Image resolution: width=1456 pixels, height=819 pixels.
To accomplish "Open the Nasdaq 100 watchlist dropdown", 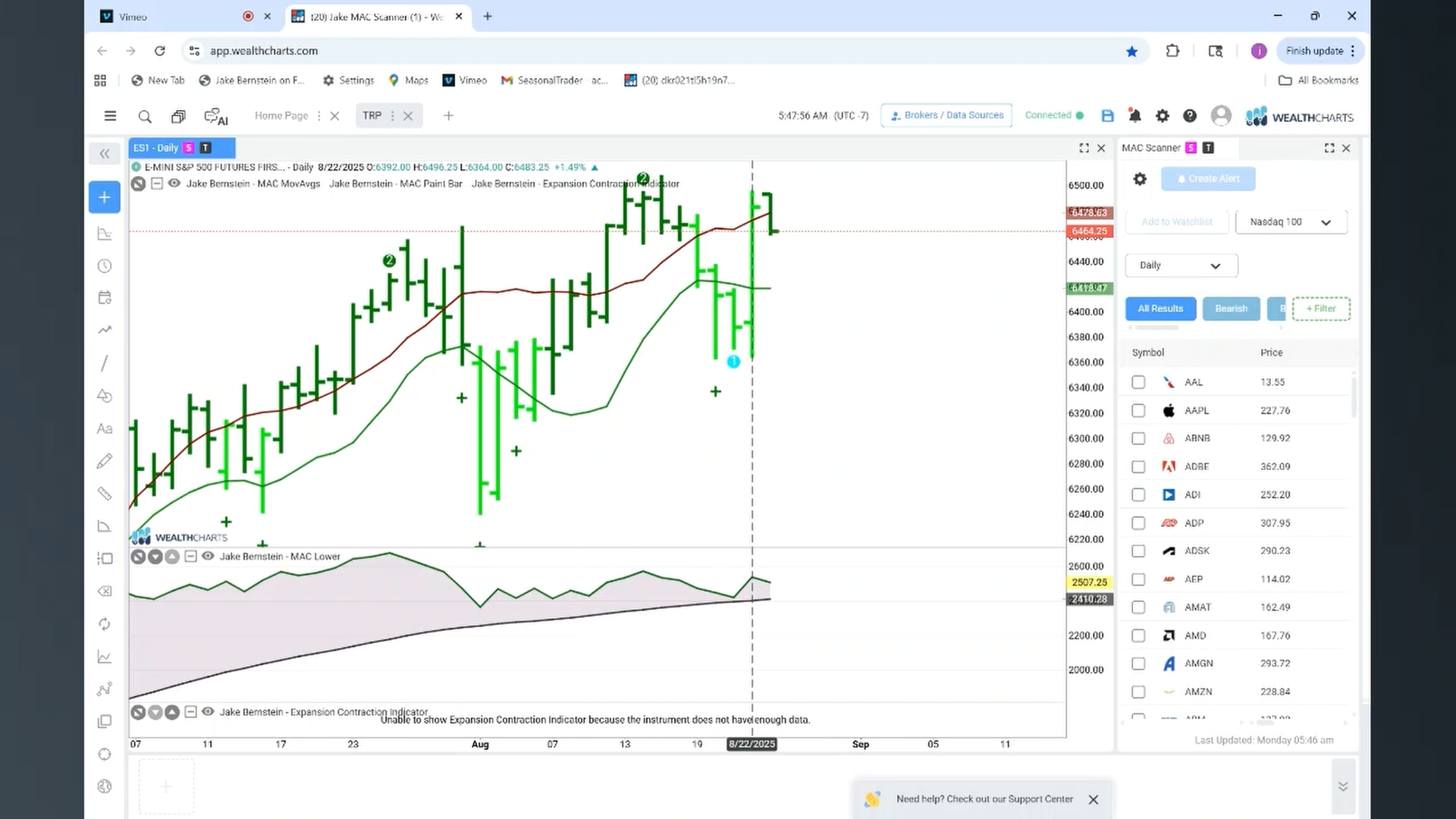I will tap(1291, 222).
